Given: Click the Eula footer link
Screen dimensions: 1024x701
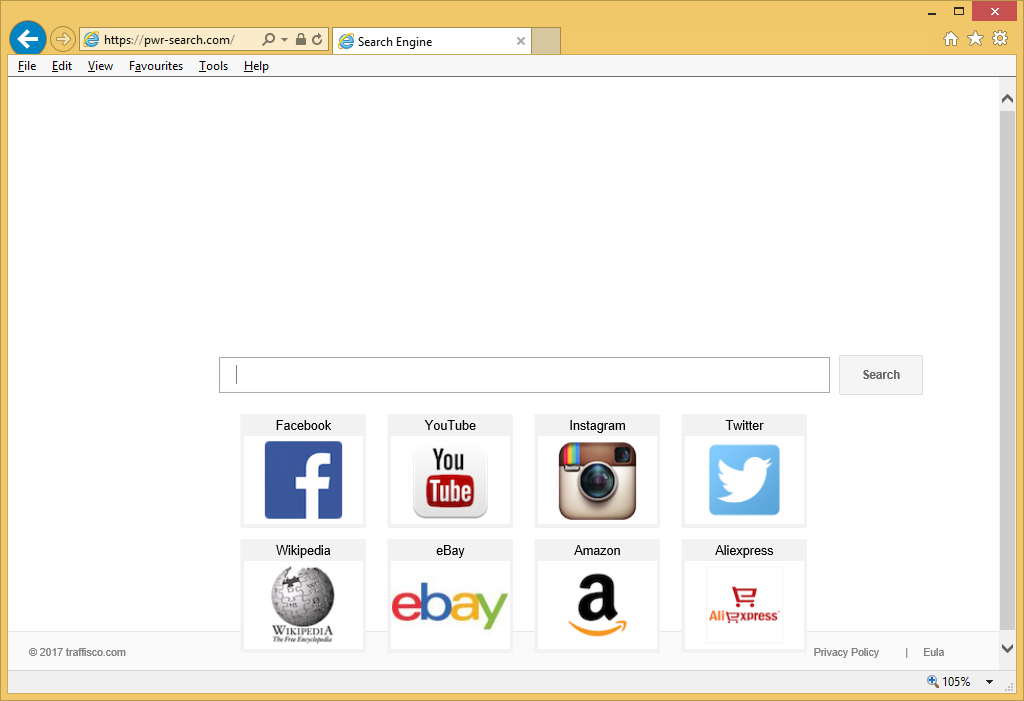Looking at the screenshot, I should click(x=933, y=652).
